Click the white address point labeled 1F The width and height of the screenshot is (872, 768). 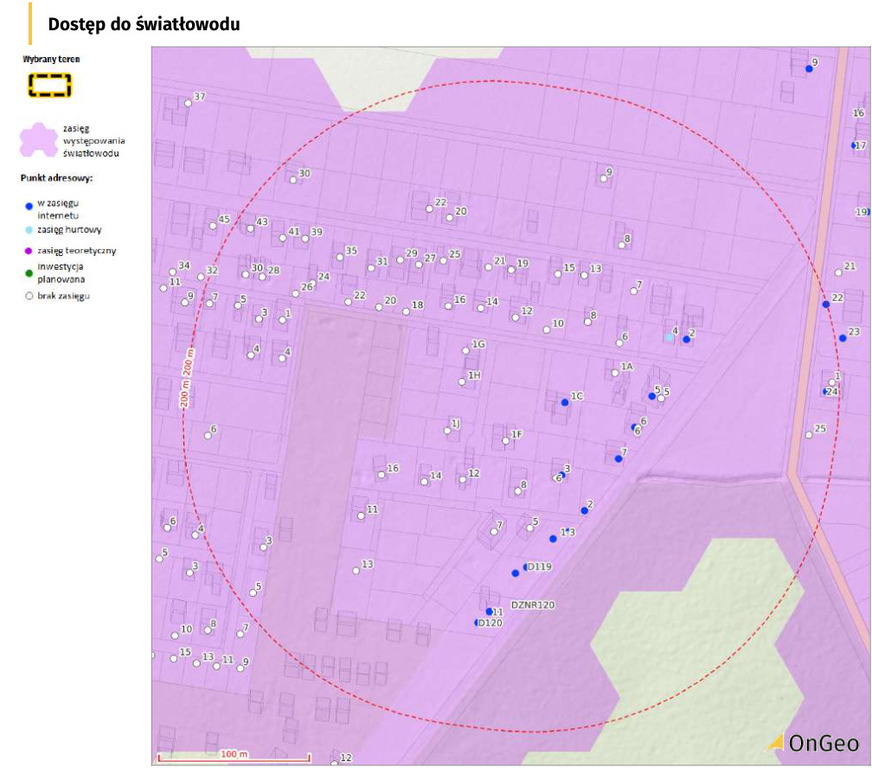click(502, 440)
